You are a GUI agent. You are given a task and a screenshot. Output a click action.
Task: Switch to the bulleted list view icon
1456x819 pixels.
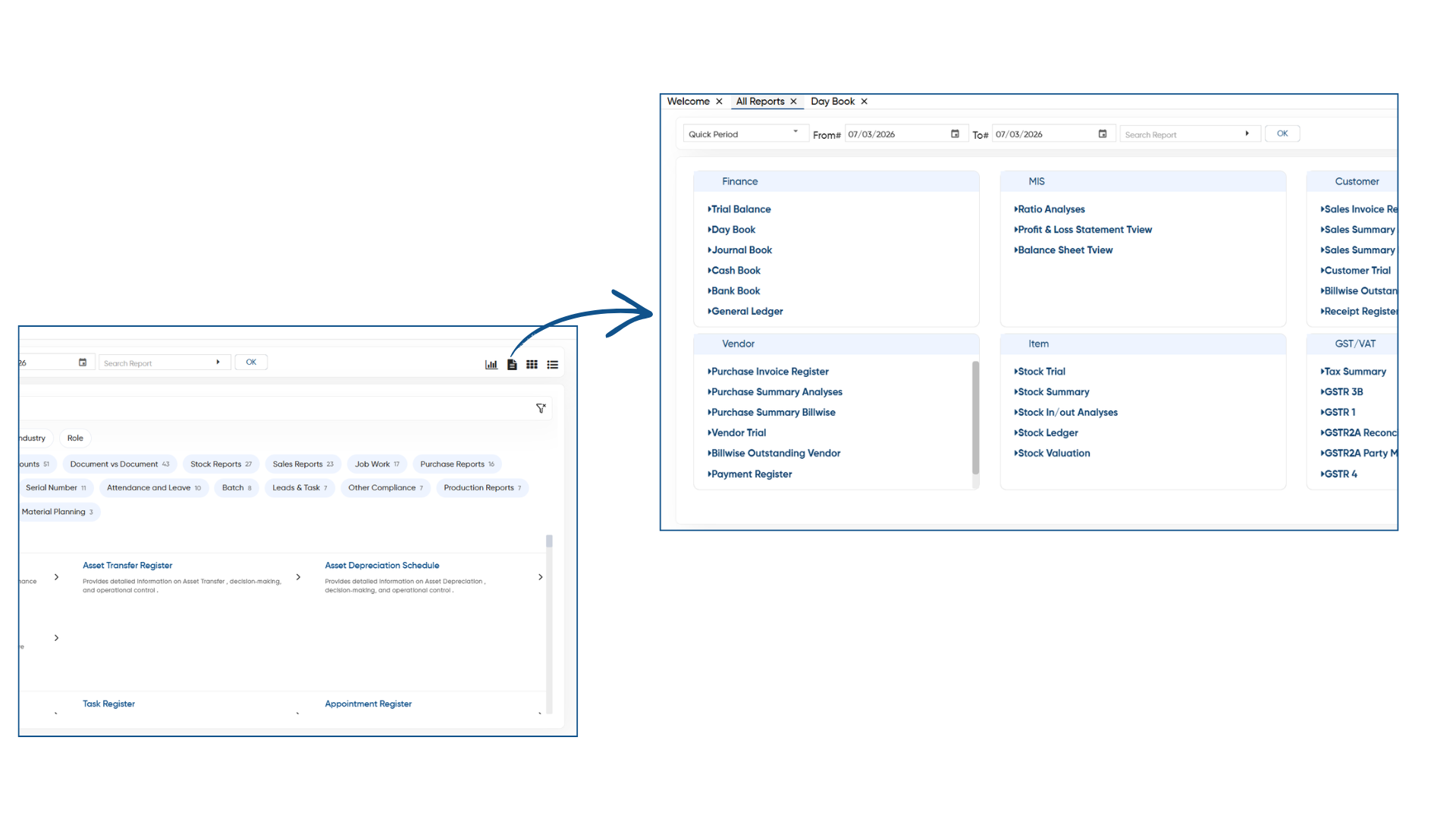pyautogui.click(x=553, y=365)
